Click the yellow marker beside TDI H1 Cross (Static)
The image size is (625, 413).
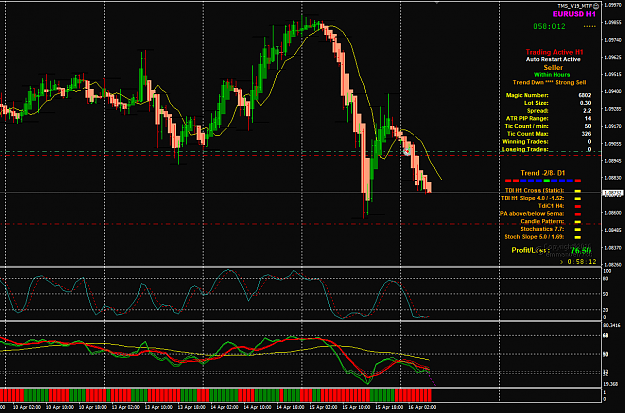pos(578,191)
